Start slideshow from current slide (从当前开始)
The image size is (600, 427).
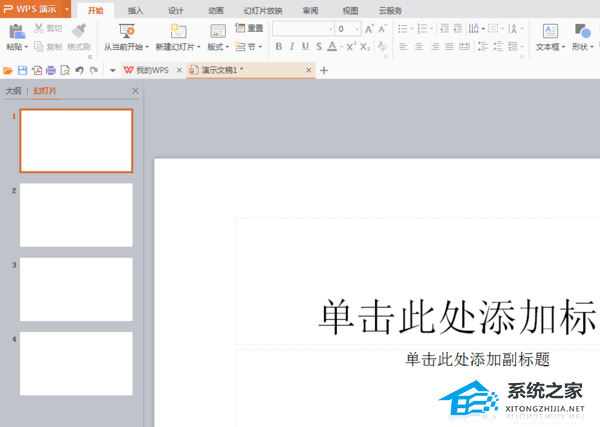click(x=126, y=32)
